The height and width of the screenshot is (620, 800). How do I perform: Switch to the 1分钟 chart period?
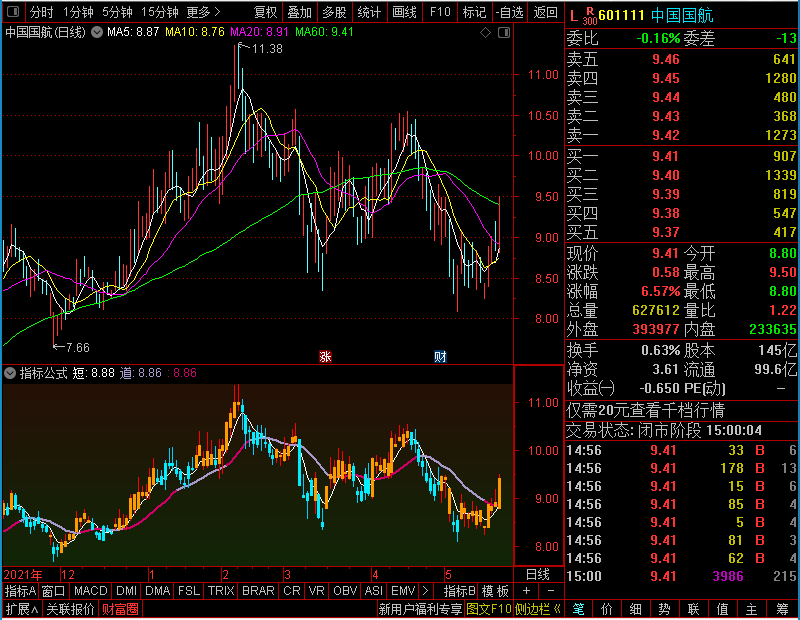point(78,12)
